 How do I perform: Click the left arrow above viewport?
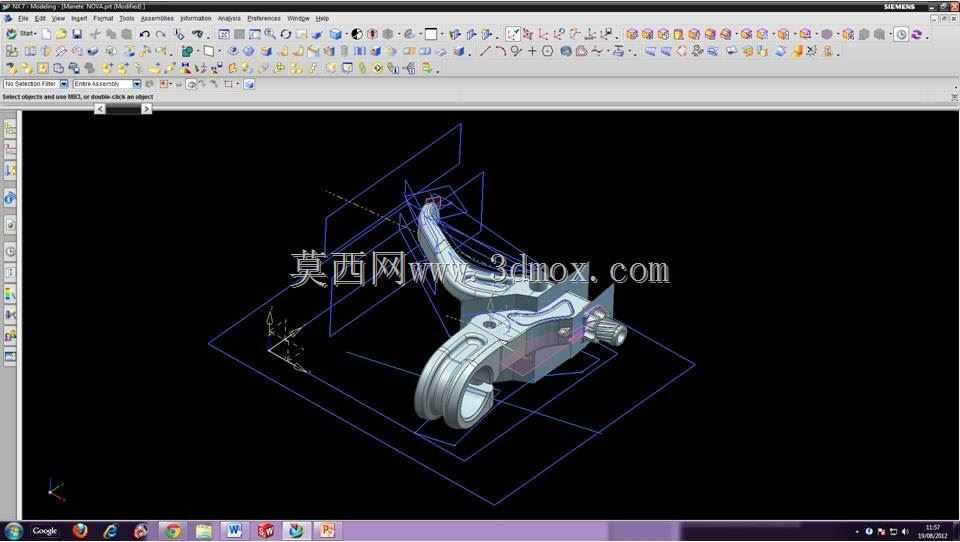[x=100, y=108]
